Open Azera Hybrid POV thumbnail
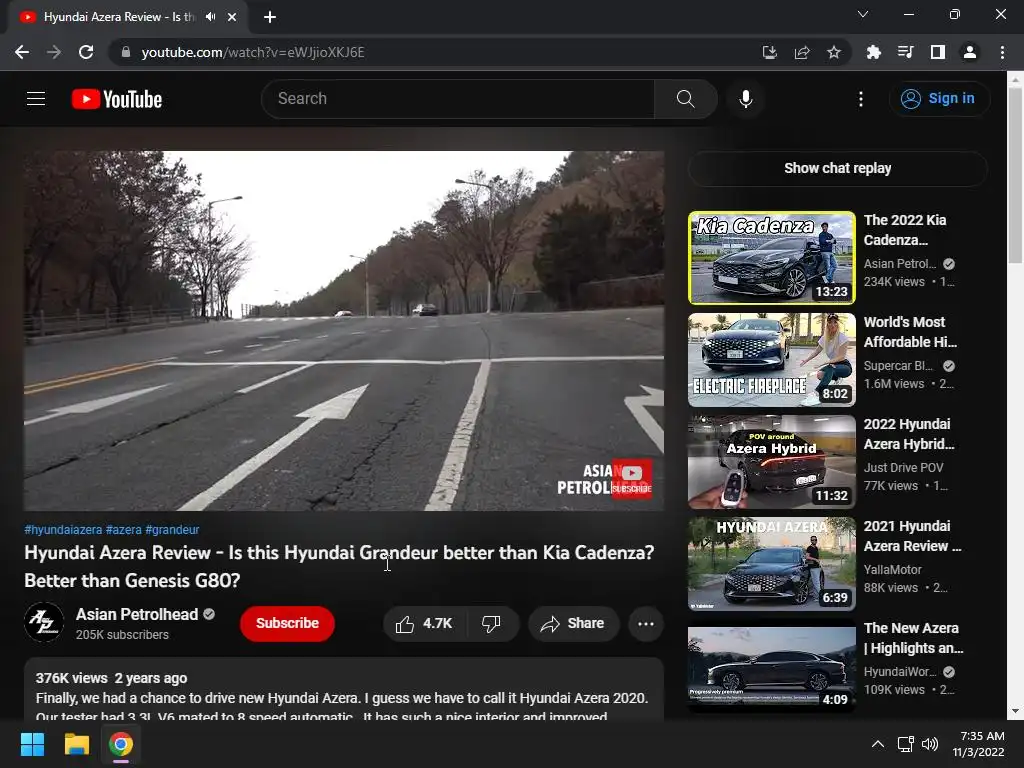1024x768 pixels. [772, 462]
